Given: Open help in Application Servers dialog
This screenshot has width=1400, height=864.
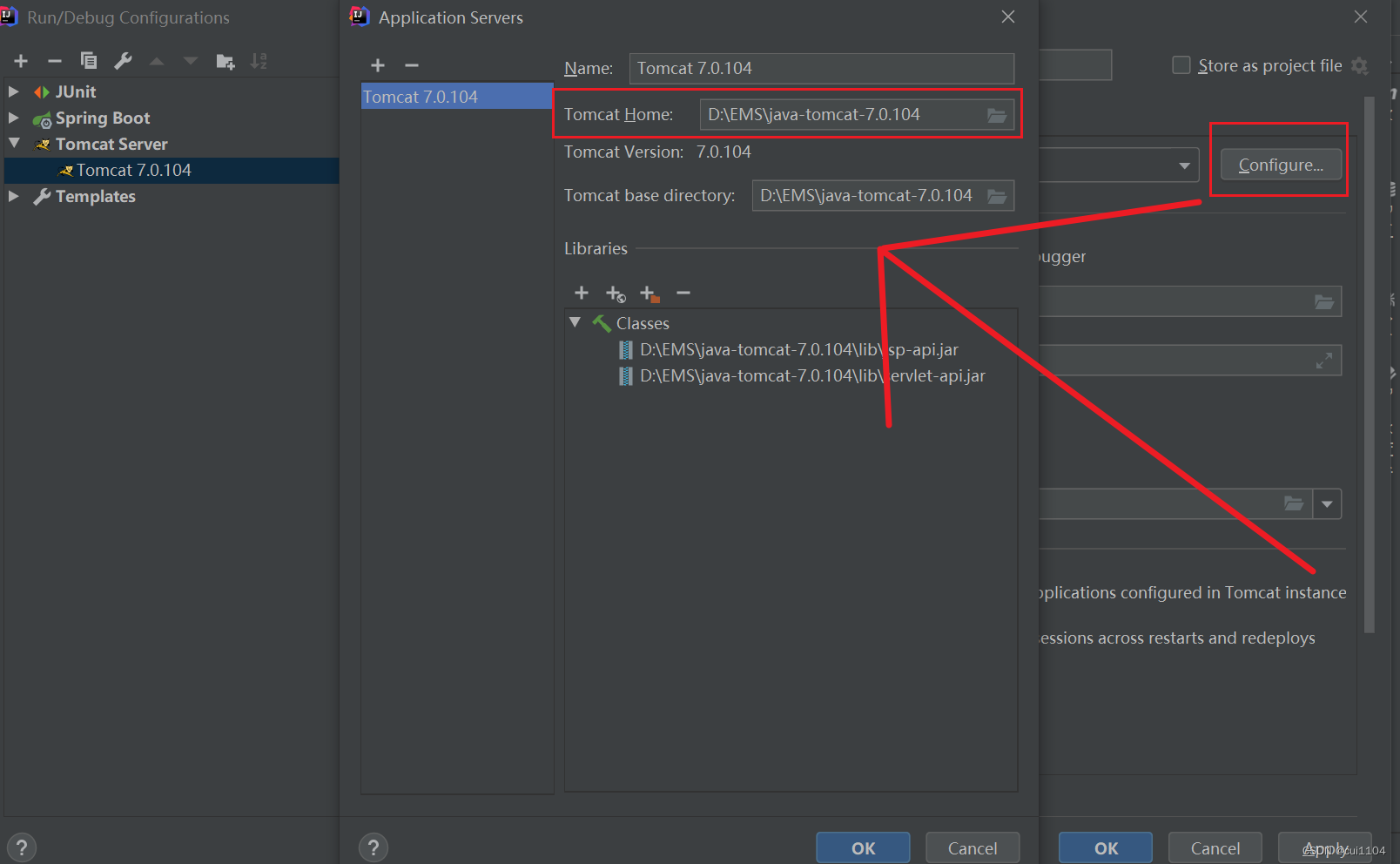Looking at the screenshot, I should [x=374, y=847].
